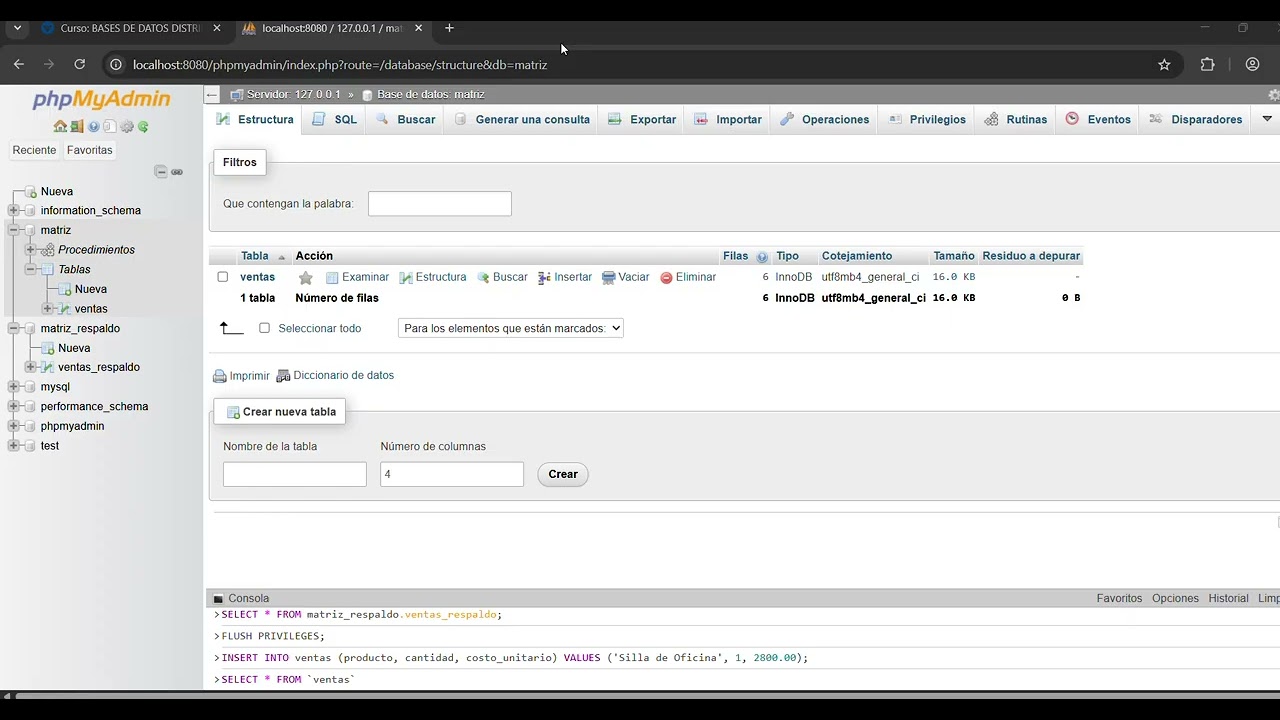Expand the information_schema database node
This screenshot has height=720, width=1280.
point(13,211)
